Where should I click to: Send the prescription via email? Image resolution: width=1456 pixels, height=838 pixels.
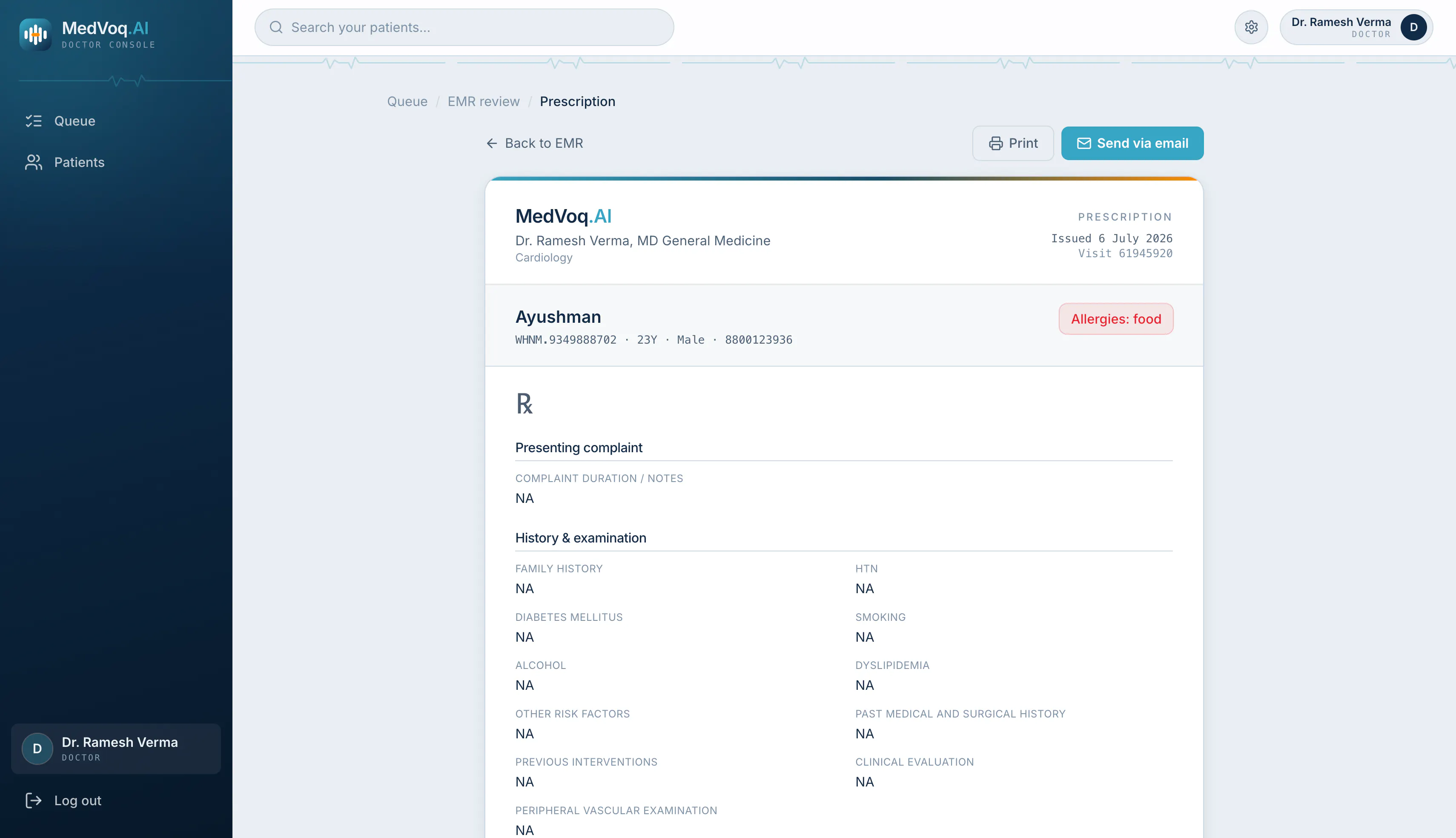point(1132,143)
